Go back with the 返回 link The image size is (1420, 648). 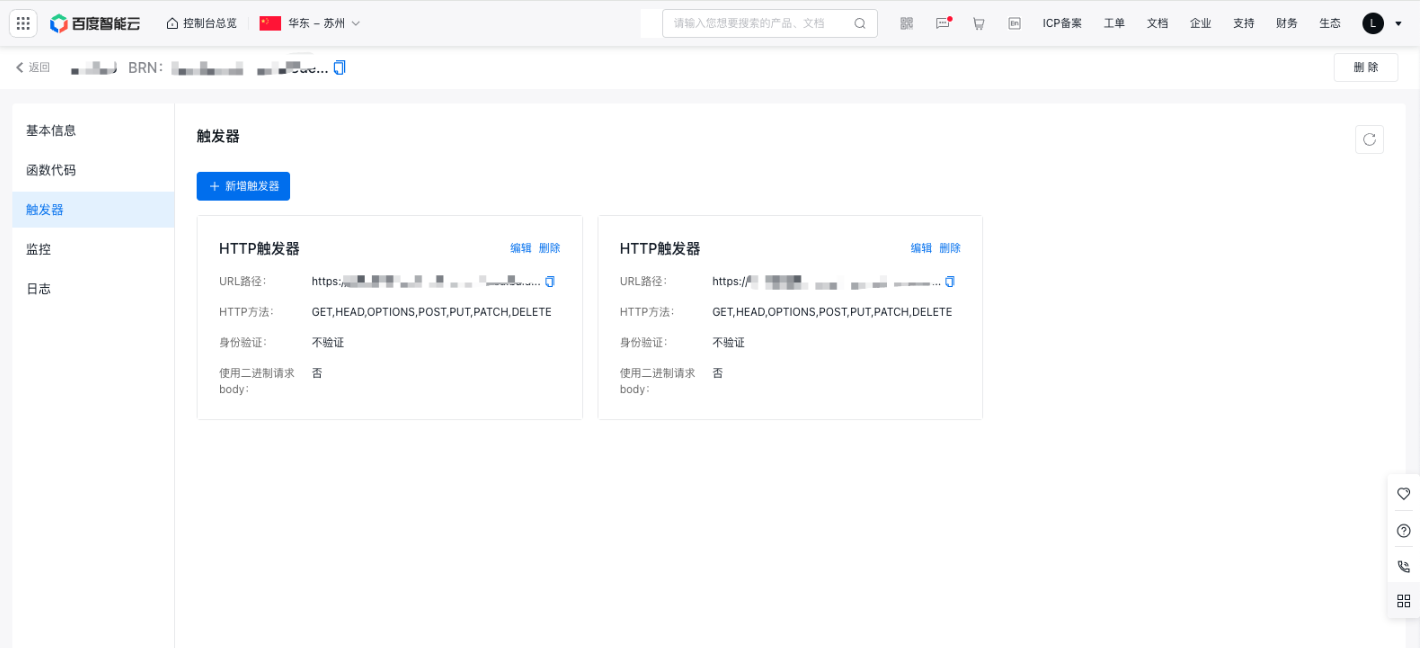[x=33, y=67]
